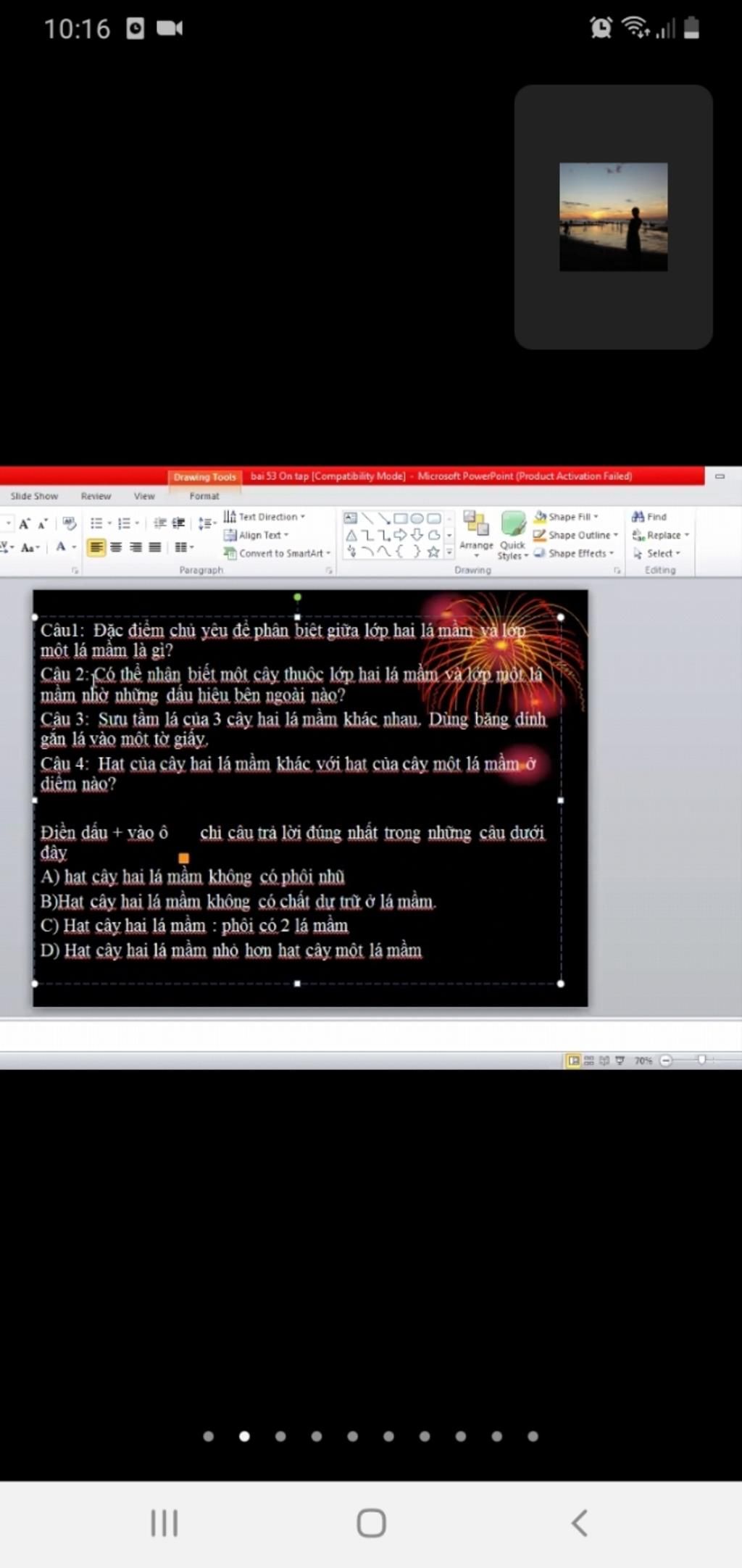The height and width of the screenshot is (1568, 742).
Task: Apply a bulleted list
Action: tap(98, 523)
